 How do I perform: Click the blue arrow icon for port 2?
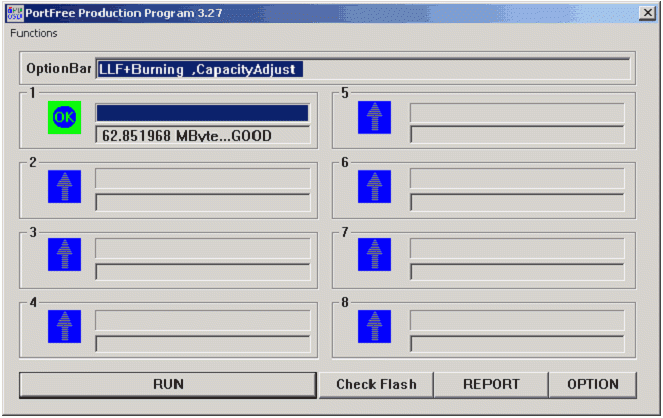[64, 186]
